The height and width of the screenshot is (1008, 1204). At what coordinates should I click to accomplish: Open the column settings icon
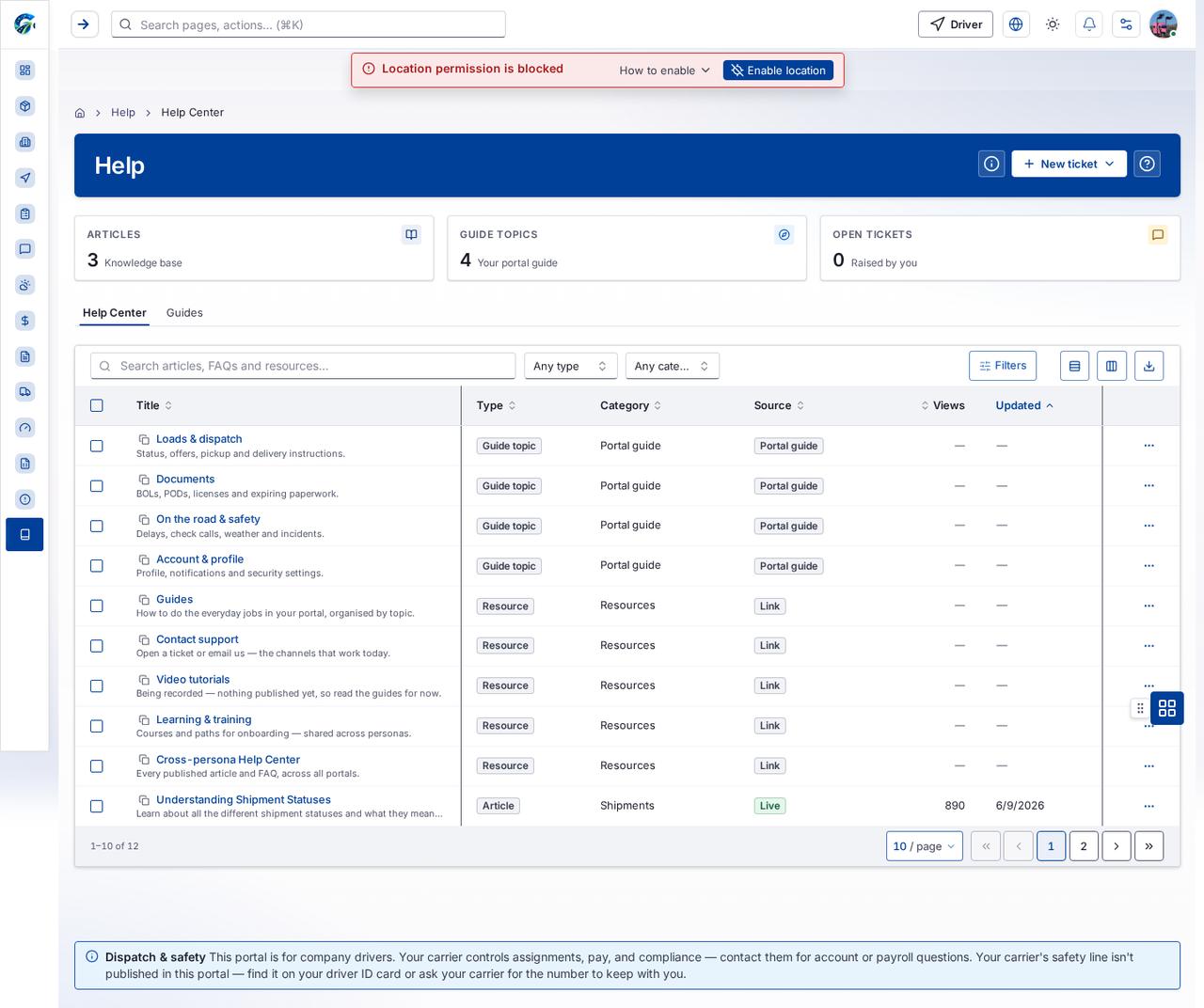[x=1111, y=366]
